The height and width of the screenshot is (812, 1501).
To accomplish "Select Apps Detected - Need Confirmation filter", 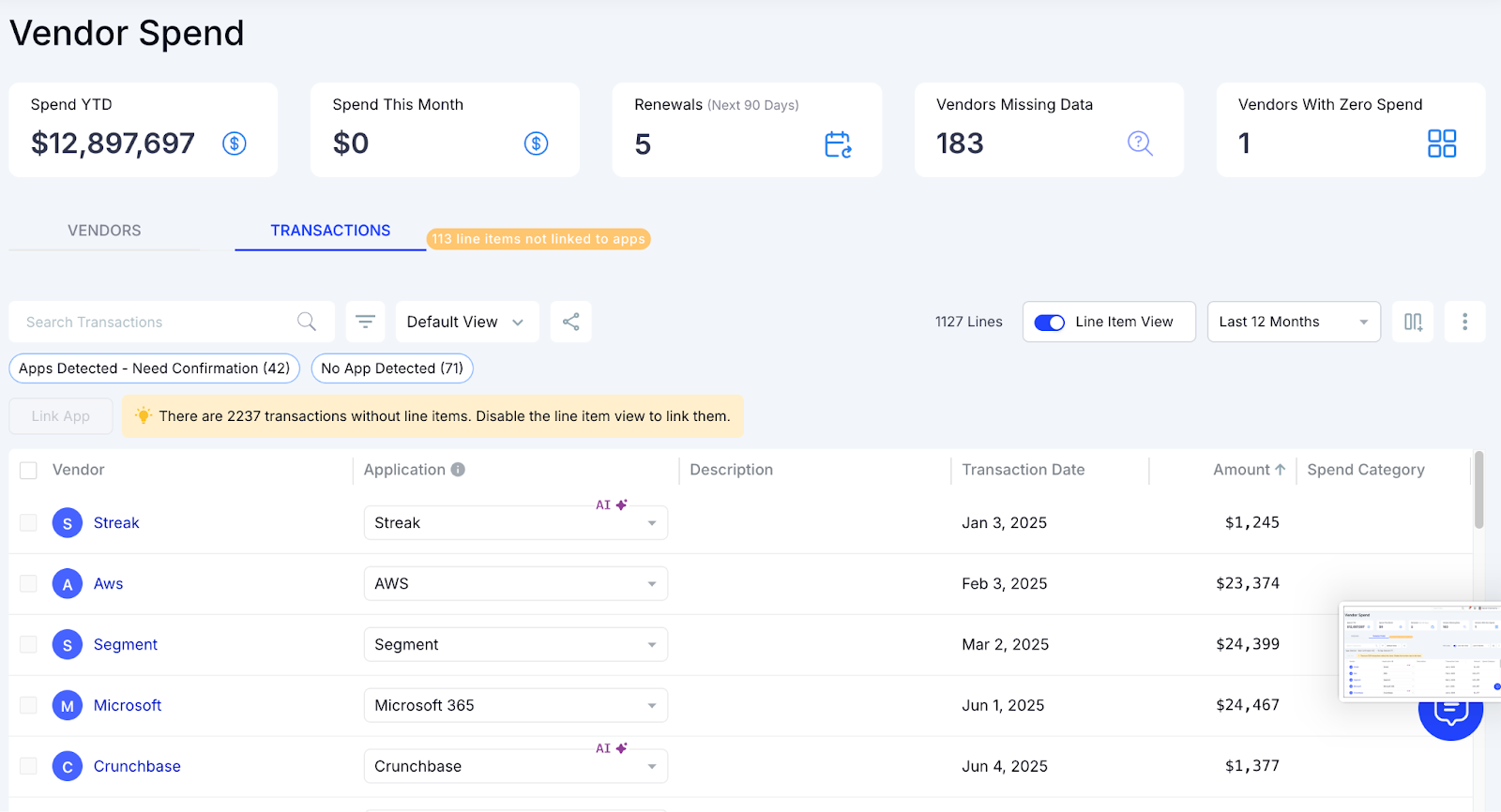I will tap(155, 368).
